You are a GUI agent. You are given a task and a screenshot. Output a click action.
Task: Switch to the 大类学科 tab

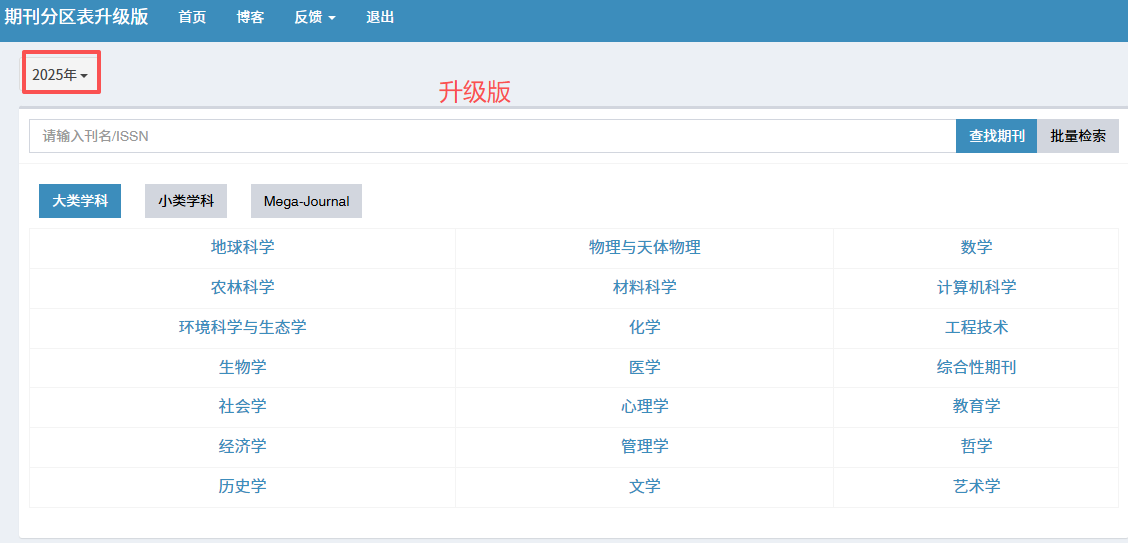click(x=80, y=201)
